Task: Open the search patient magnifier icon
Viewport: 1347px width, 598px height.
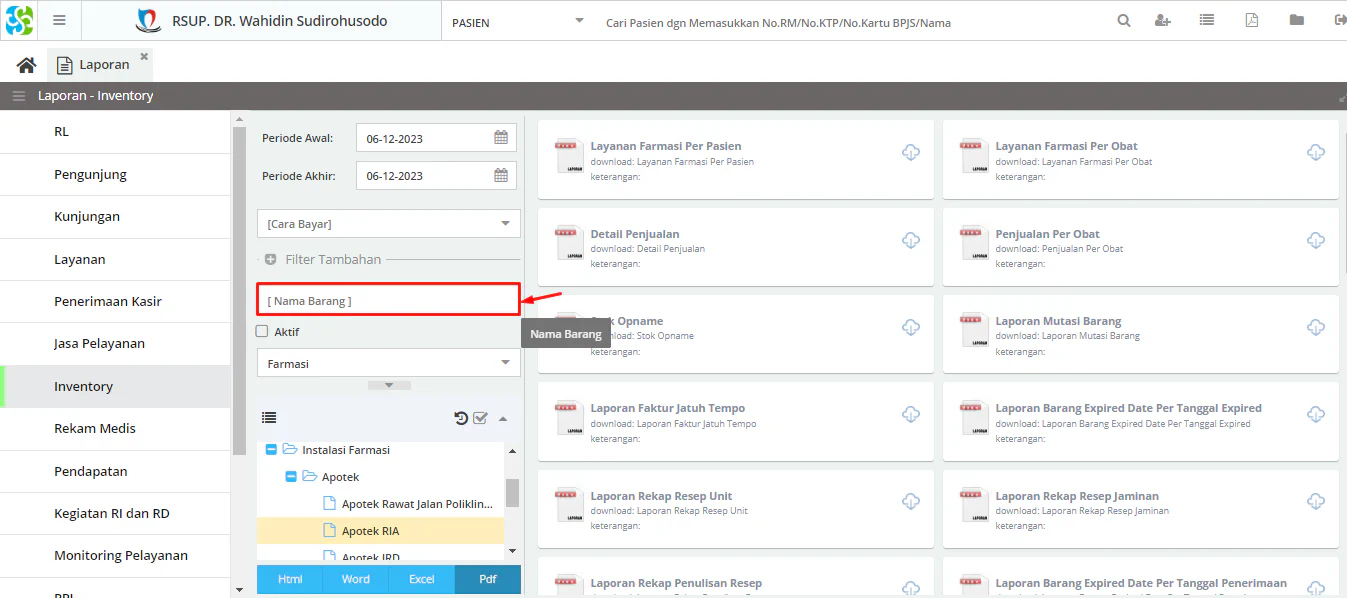Action: pos(1124,21)
